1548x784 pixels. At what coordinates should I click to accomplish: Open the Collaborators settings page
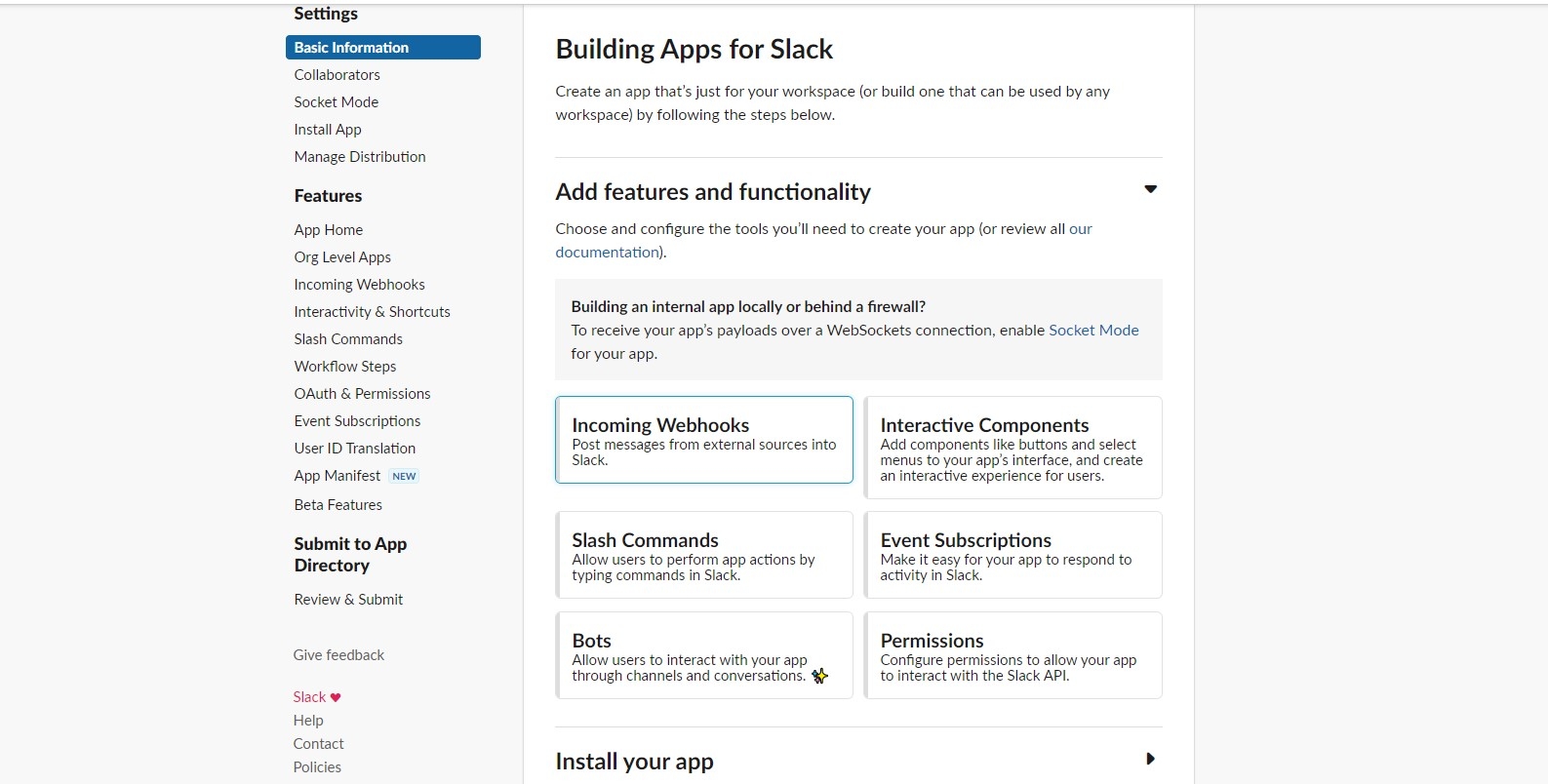337,74
